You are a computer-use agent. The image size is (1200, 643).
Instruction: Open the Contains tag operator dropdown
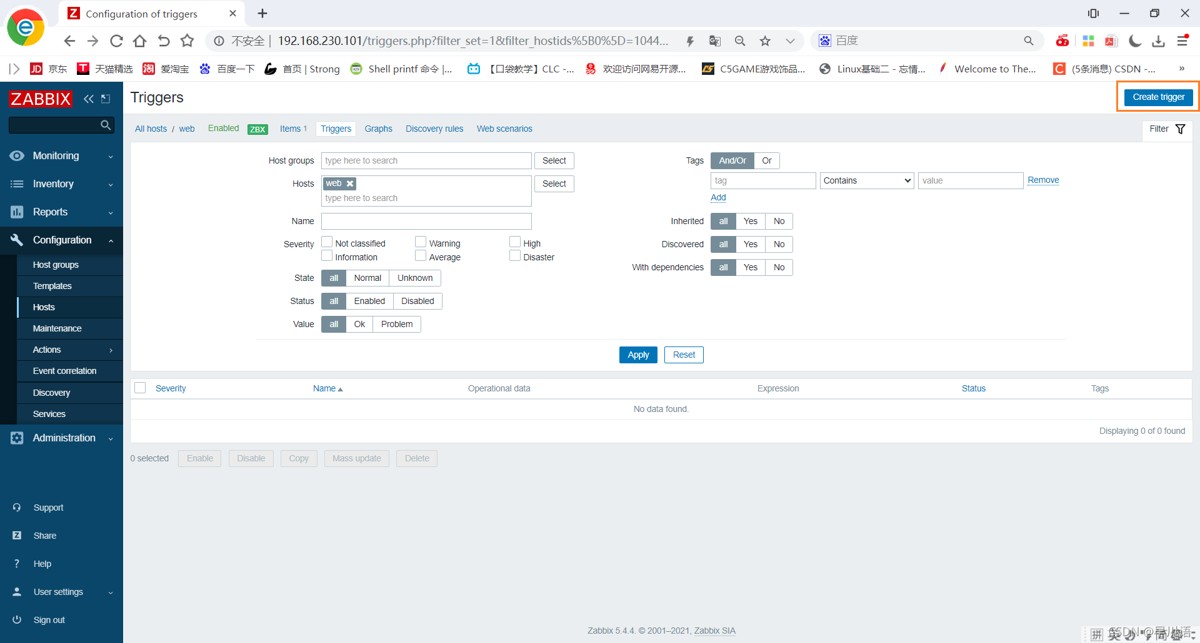pos(866,181)
